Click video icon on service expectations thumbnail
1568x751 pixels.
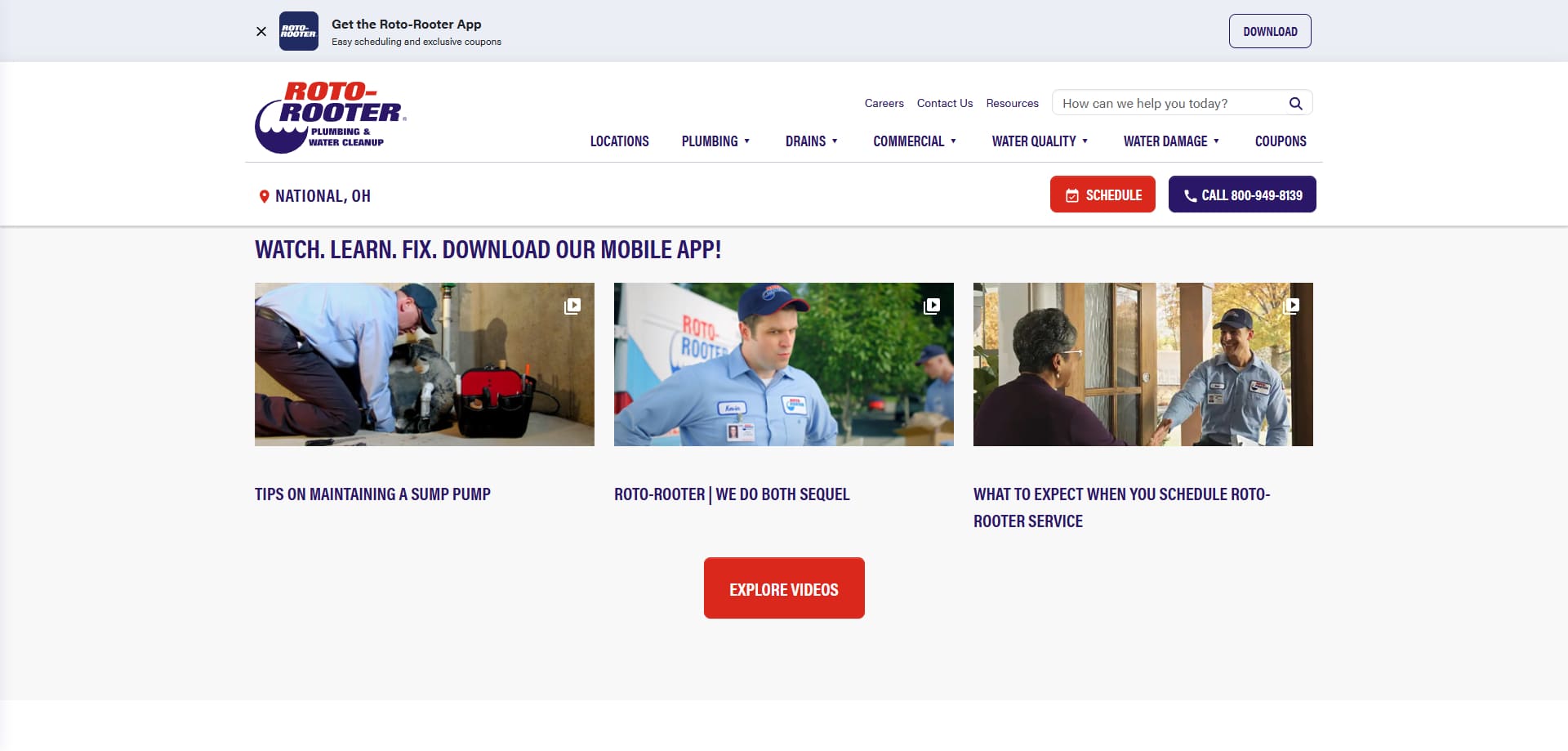coord(1291,306)
